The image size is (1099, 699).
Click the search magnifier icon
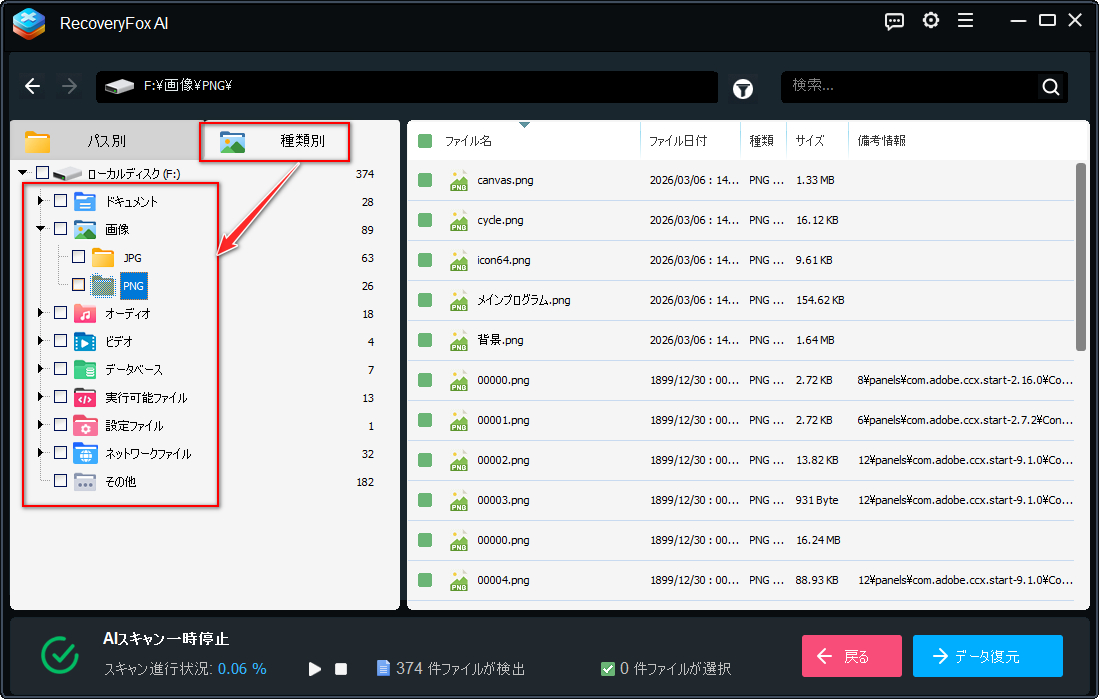[x=1050, y=87]
